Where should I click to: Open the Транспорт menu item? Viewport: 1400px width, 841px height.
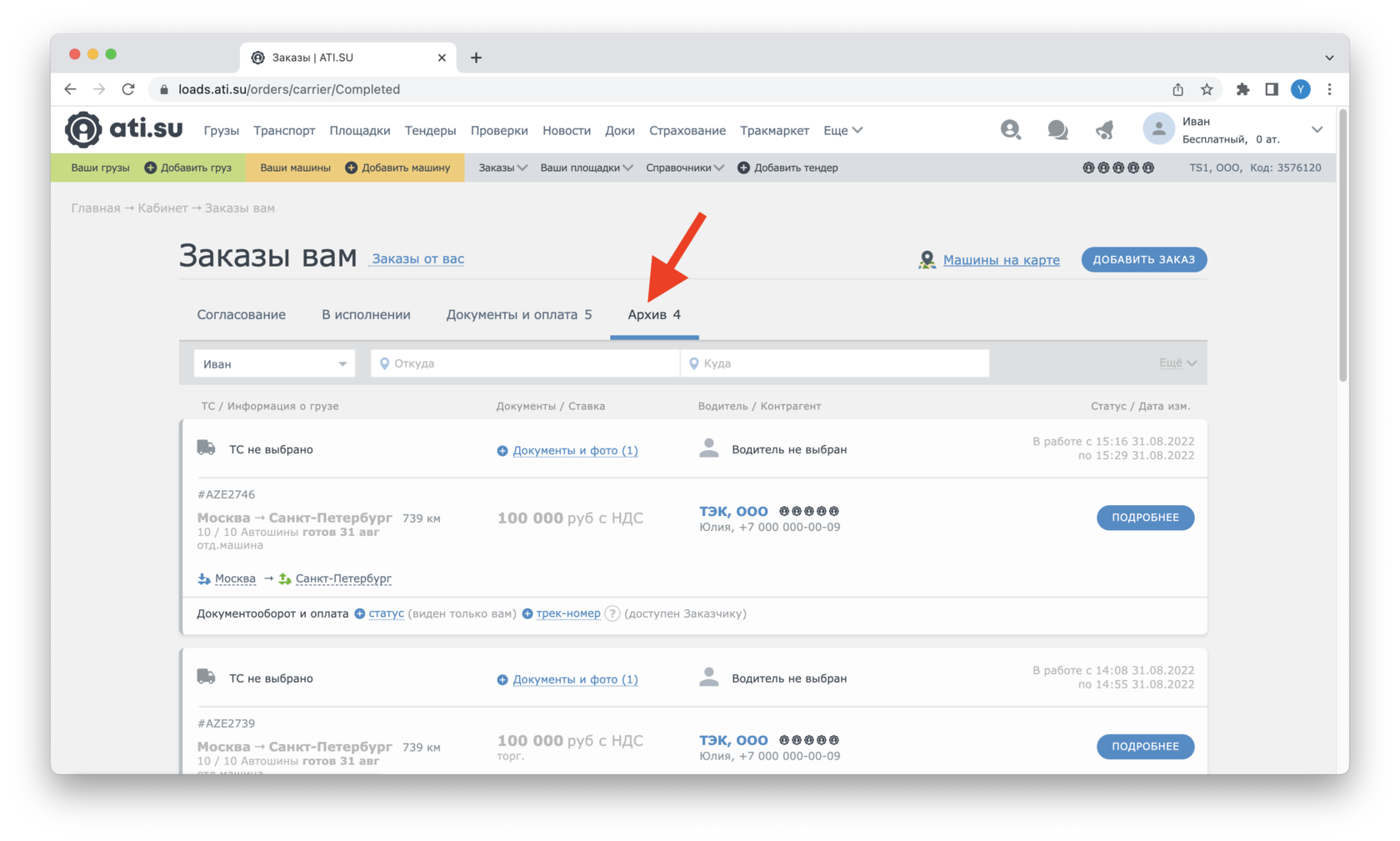pos(284,130)
